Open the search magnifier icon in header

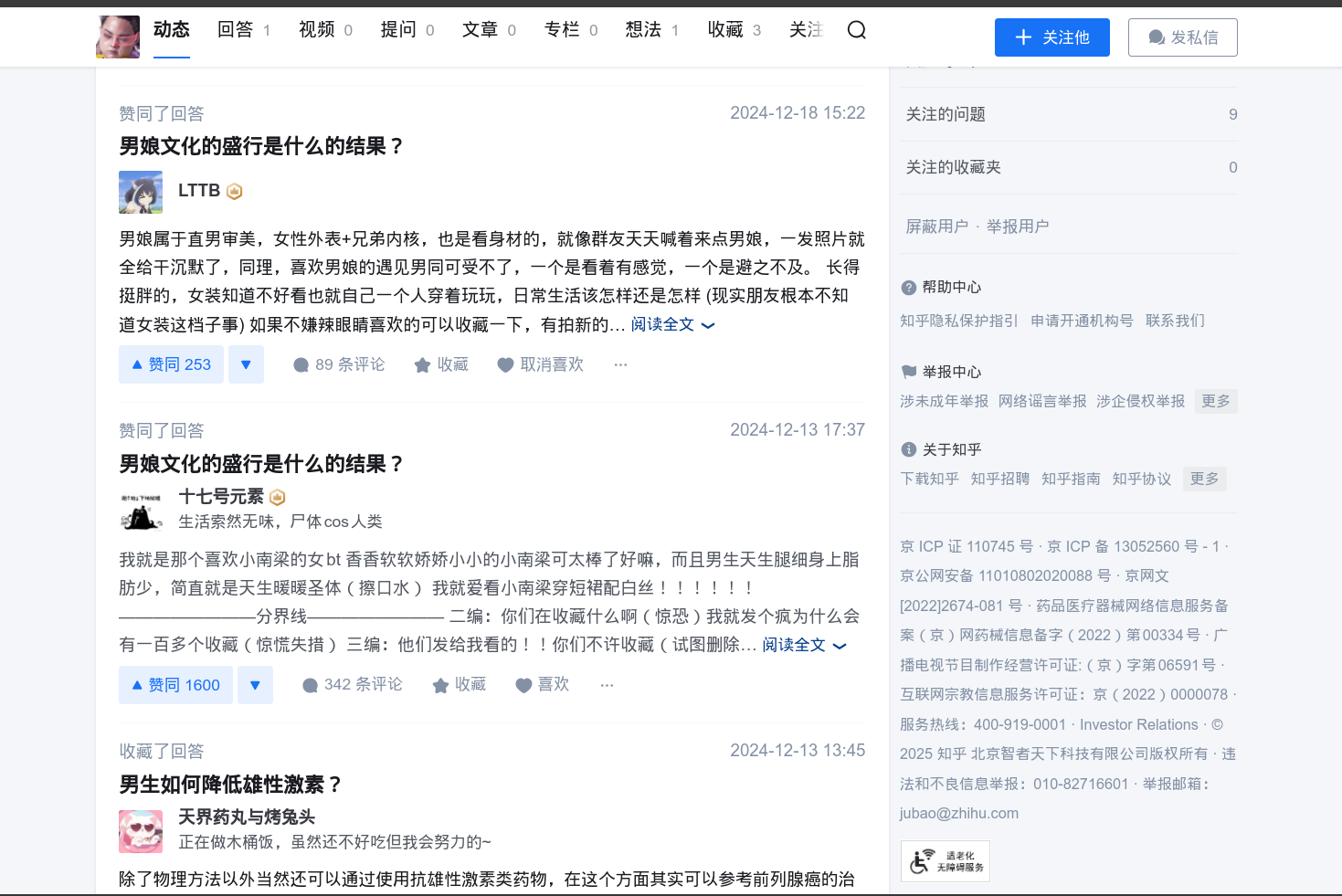coord(856,30)
